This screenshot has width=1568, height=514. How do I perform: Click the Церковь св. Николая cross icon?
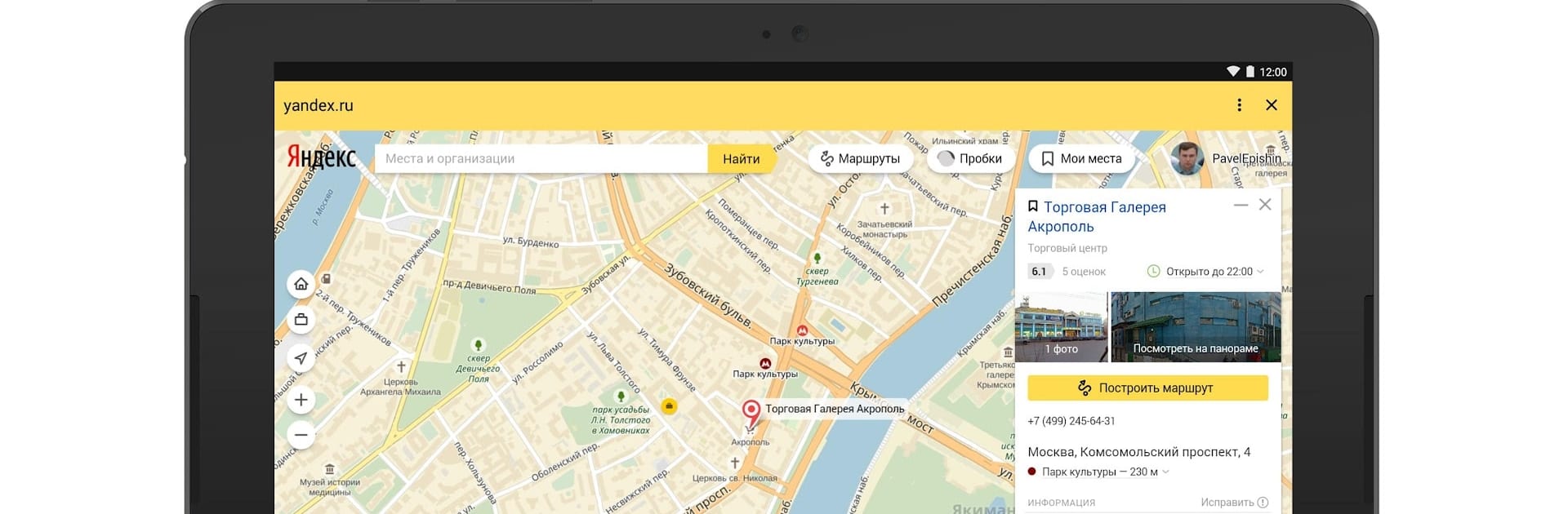(734, 463)
